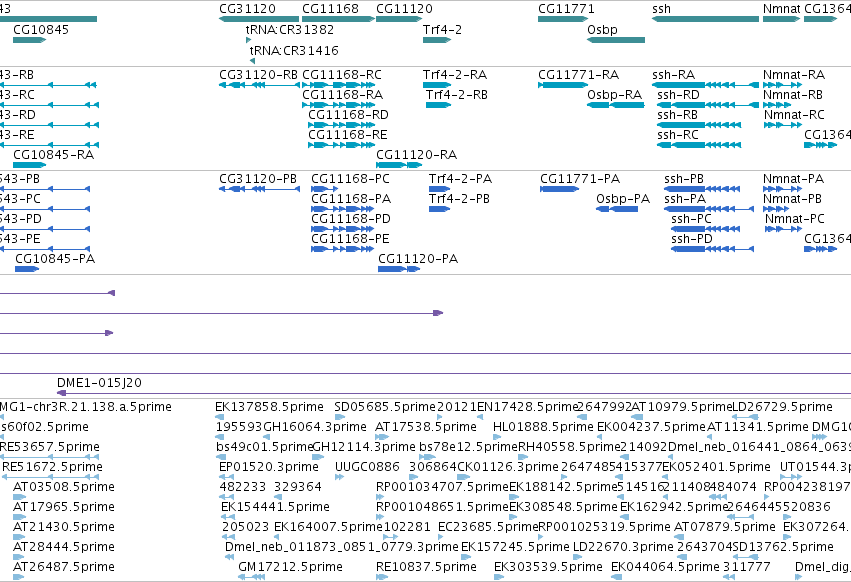Open the Osbp gene label
The image size is (851, 582).
point(602,30)
